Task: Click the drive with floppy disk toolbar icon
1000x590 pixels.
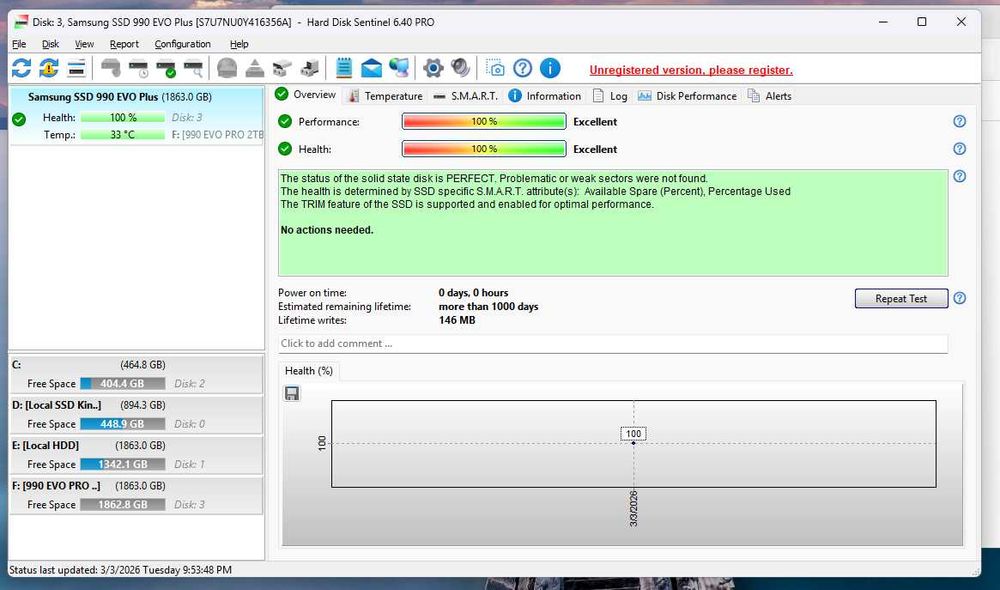Action: (x=309, y=68)
